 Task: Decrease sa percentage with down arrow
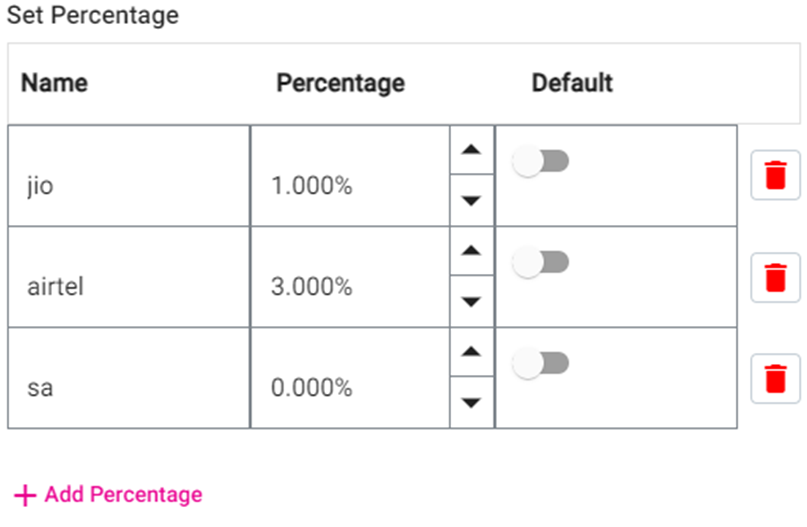472,403
